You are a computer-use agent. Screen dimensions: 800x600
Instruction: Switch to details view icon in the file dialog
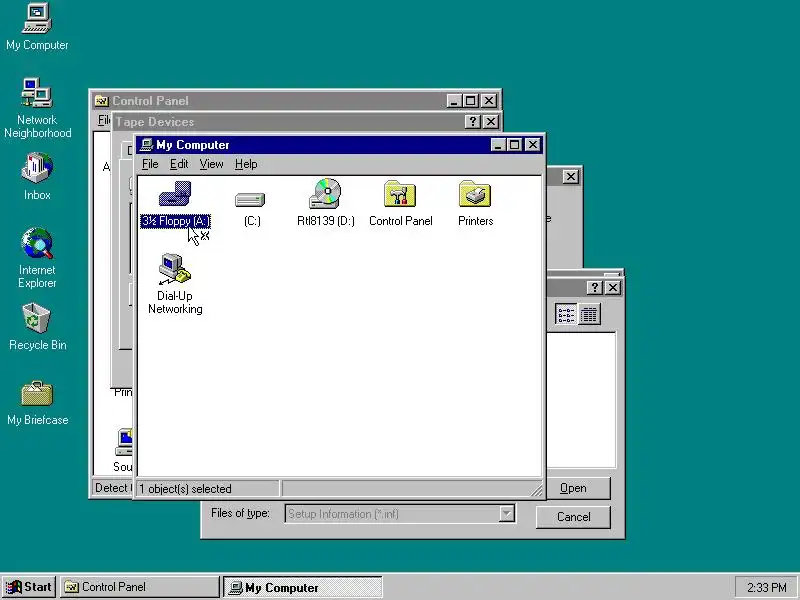[x=589, y=314]
